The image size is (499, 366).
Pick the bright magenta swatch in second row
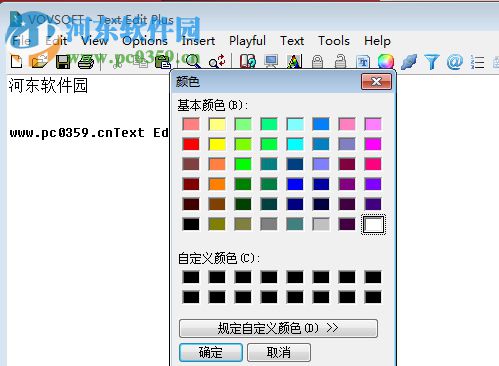pyautogui.click(x=373, y=144)
